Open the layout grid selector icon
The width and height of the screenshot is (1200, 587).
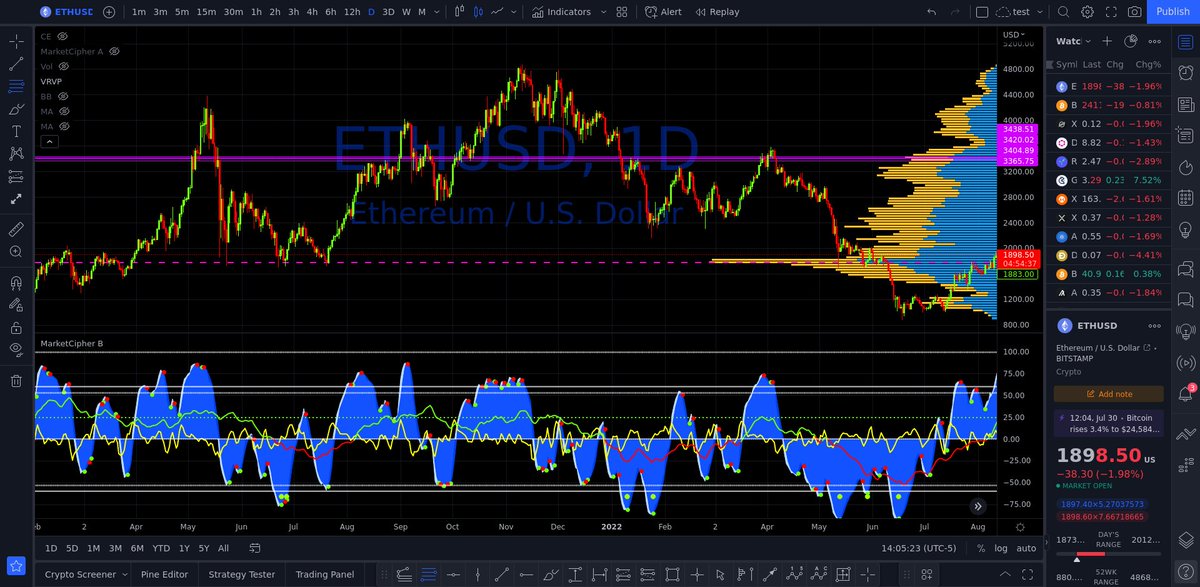622,12
